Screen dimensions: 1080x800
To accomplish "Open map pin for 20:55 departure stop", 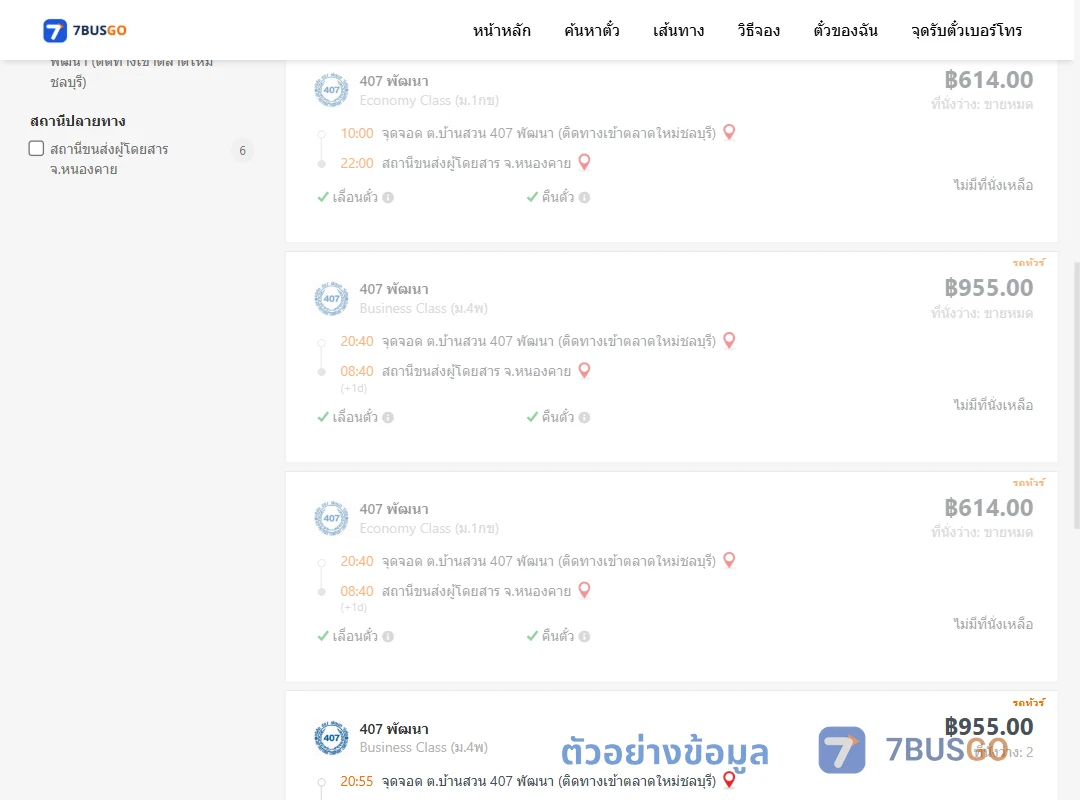I will [x=729, y=780].
